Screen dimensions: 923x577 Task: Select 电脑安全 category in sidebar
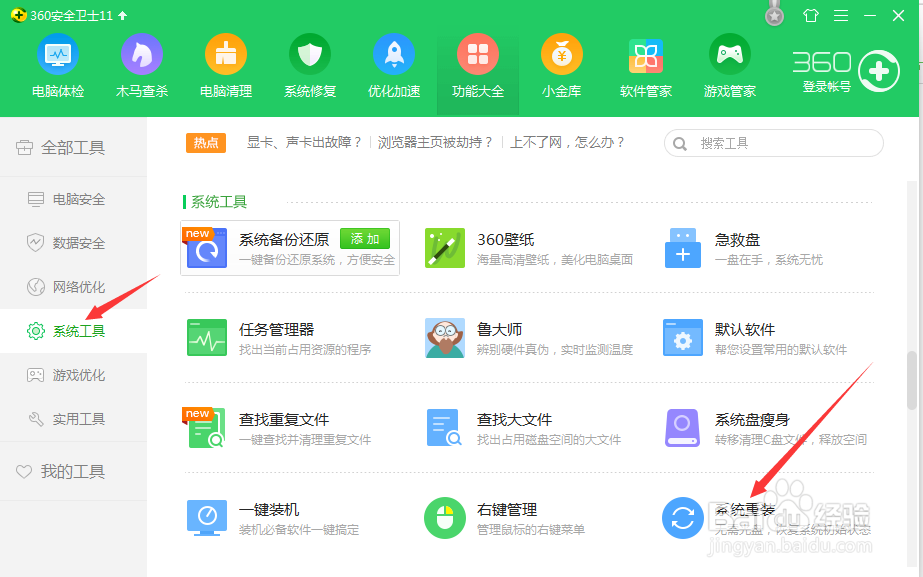(73, 200)
